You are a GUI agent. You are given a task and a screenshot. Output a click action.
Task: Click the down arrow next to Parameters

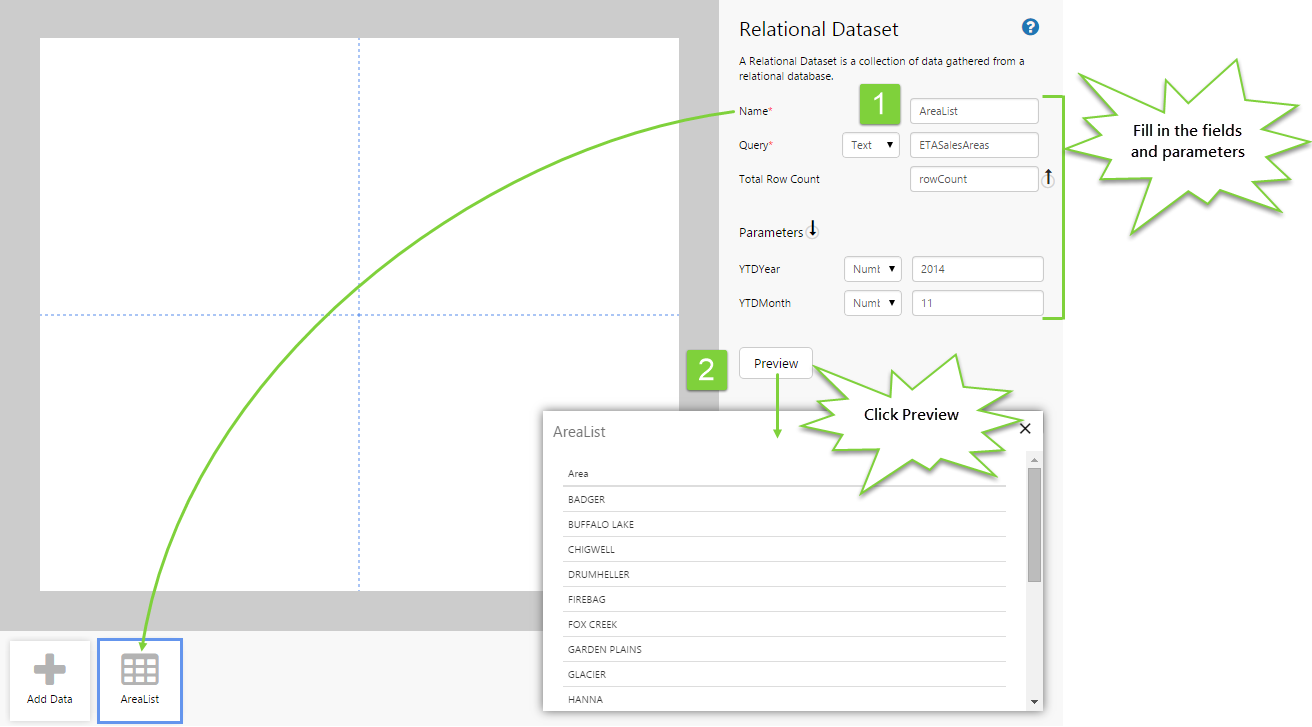(x=813, y=230)
